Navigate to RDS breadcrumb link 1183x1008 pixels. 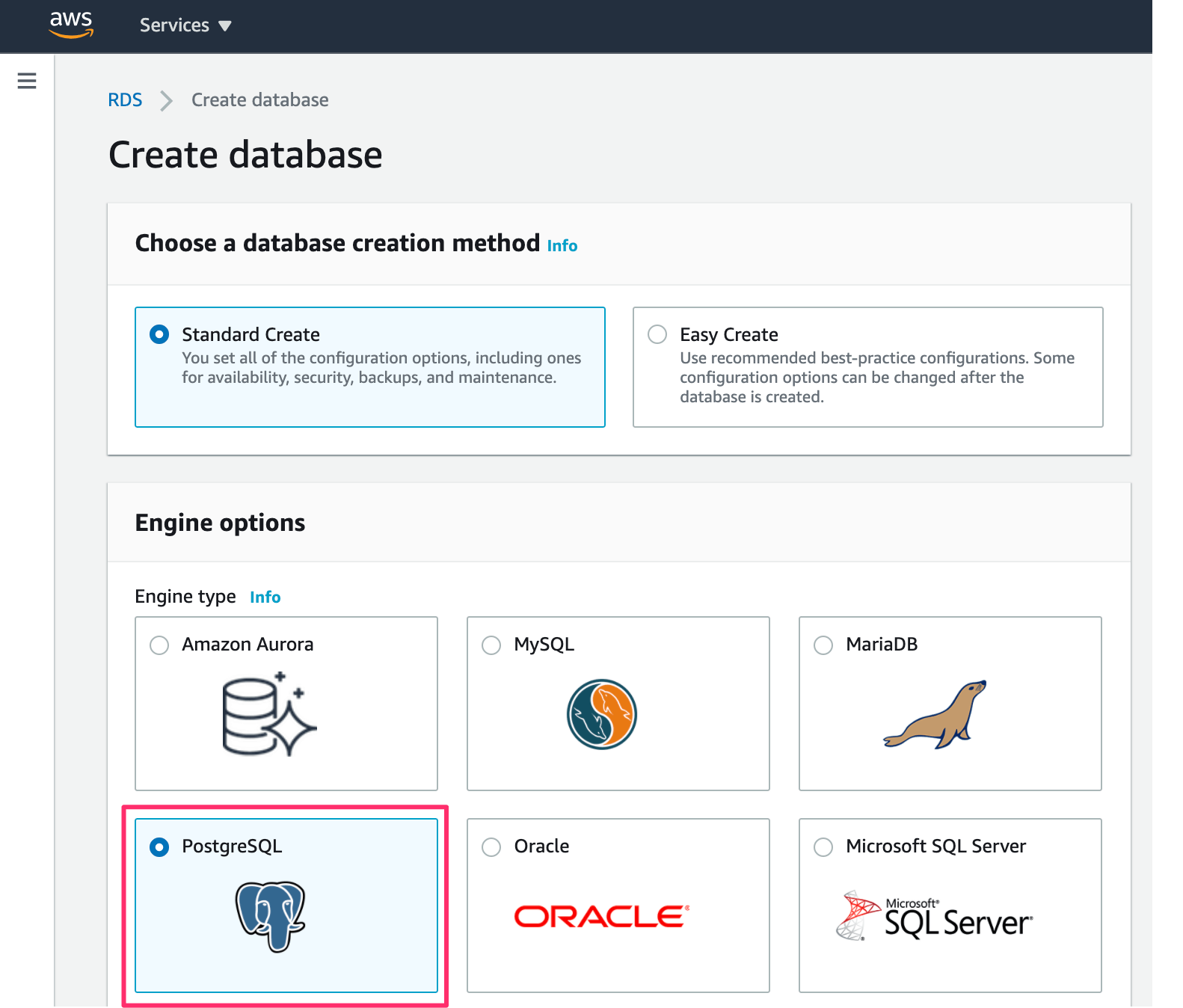coord(125,100)
